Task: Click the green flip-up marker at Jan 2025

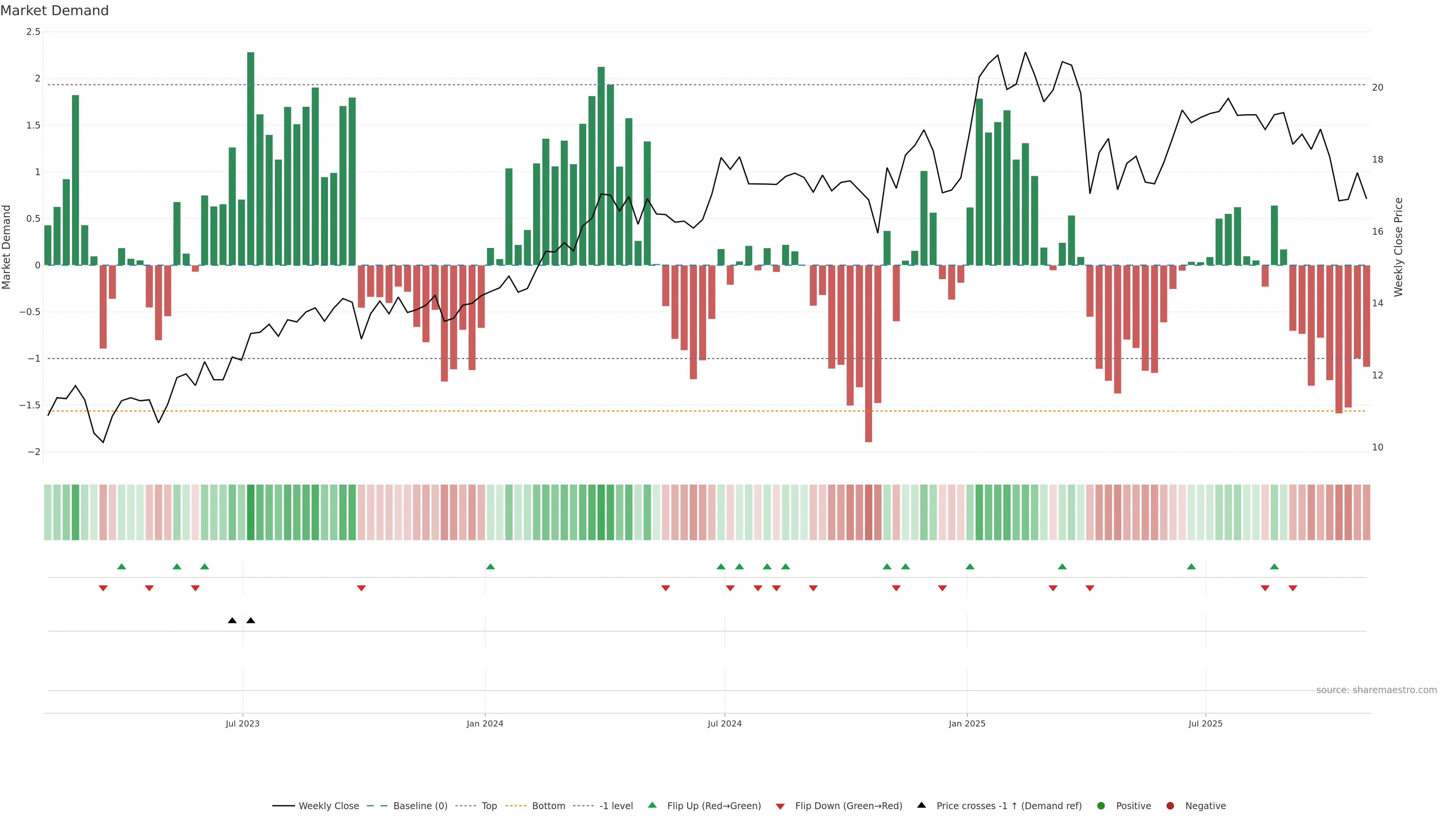Action: pyautogui.click(x=970, y=567)
